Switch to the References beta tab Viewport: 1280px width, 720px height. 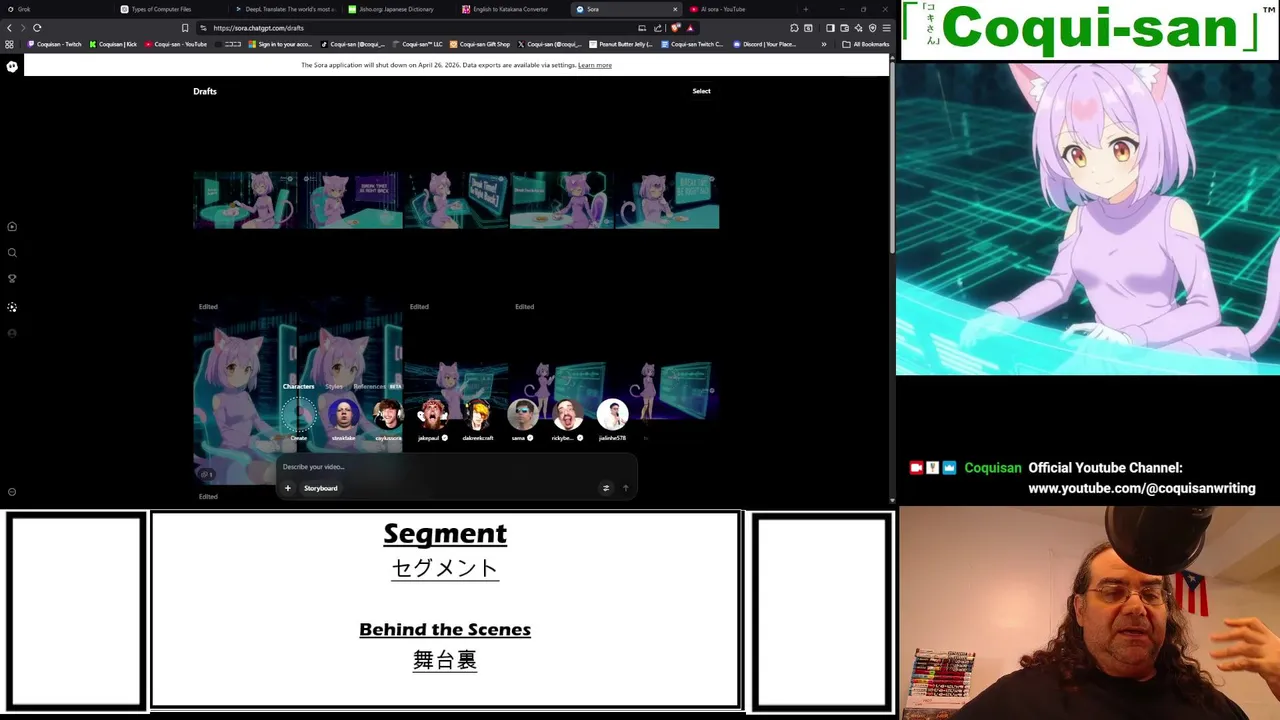click(x=377, y=386)
